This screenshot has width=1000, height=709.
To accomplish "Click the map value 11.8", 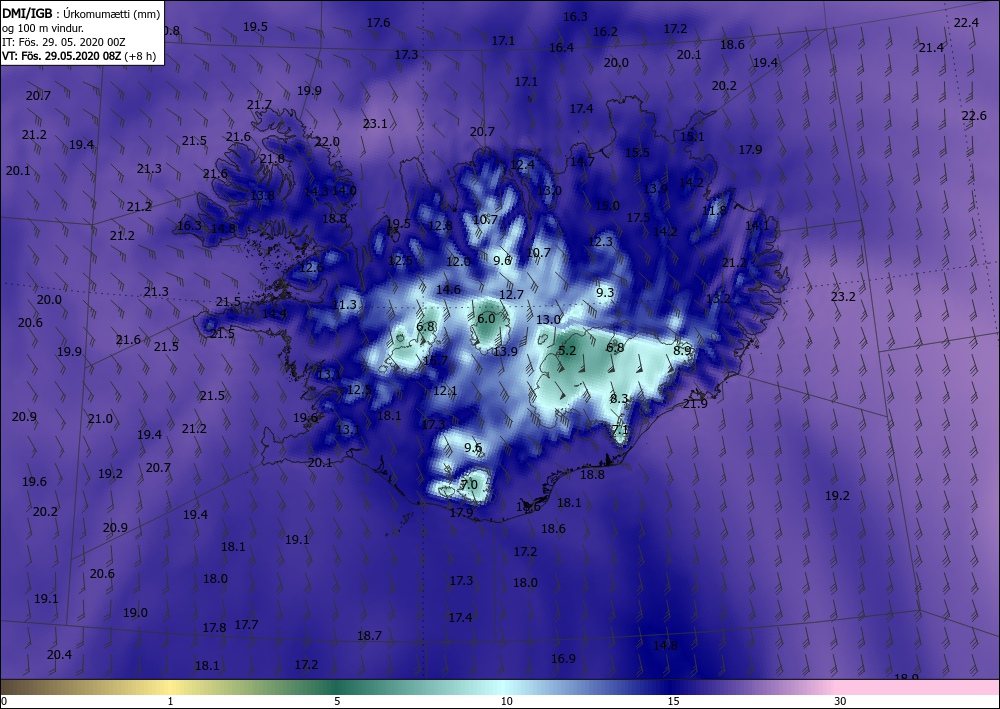I will point(714,210).
